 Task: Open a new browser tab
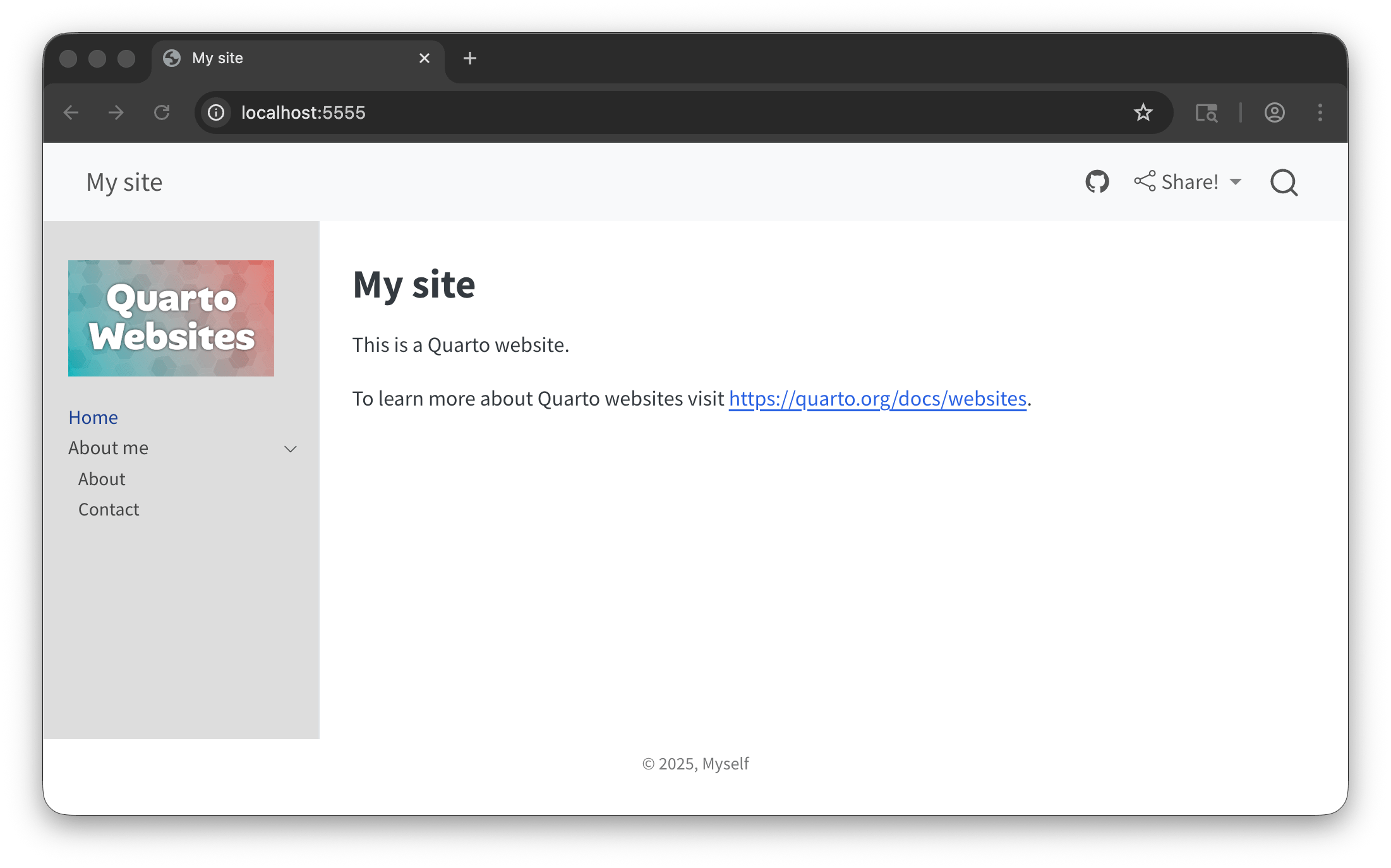click(469, 58)
